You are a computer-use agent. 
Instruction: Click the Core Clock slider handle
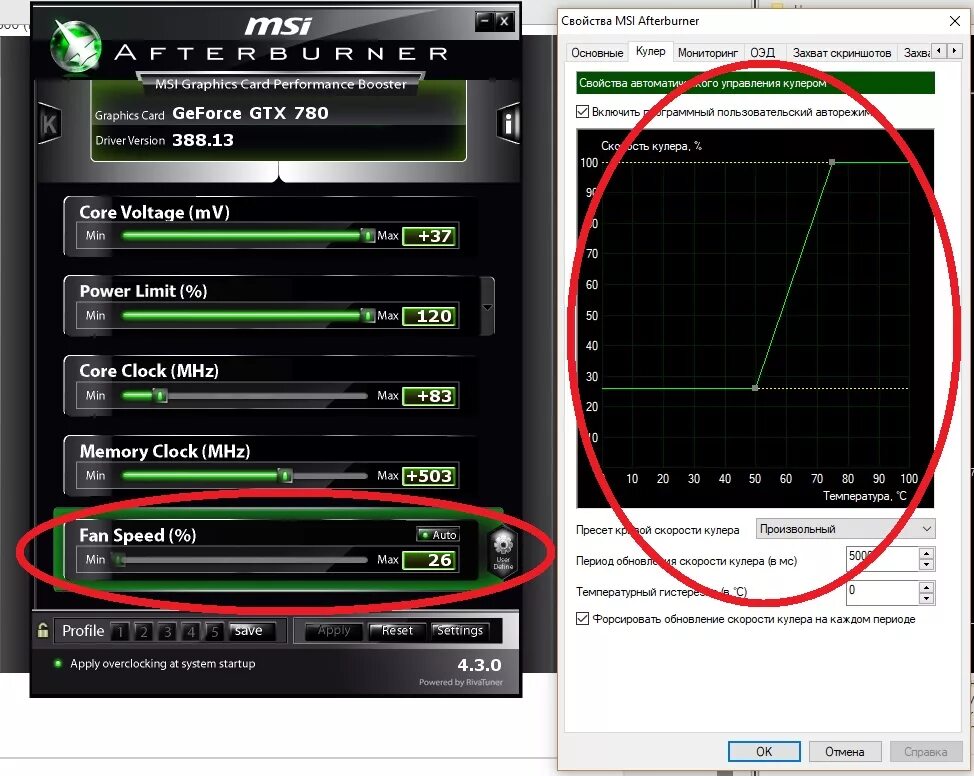(x=160, y=396)
